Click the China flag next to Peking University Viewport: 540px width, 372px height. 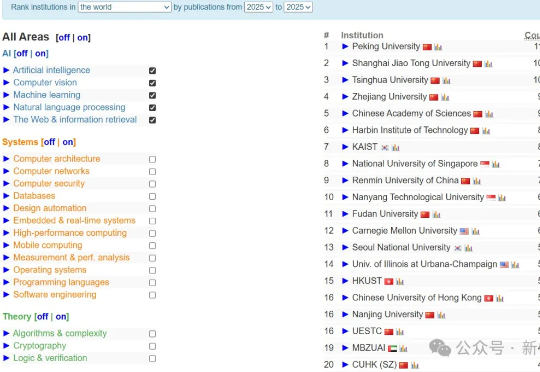point(427,47)
